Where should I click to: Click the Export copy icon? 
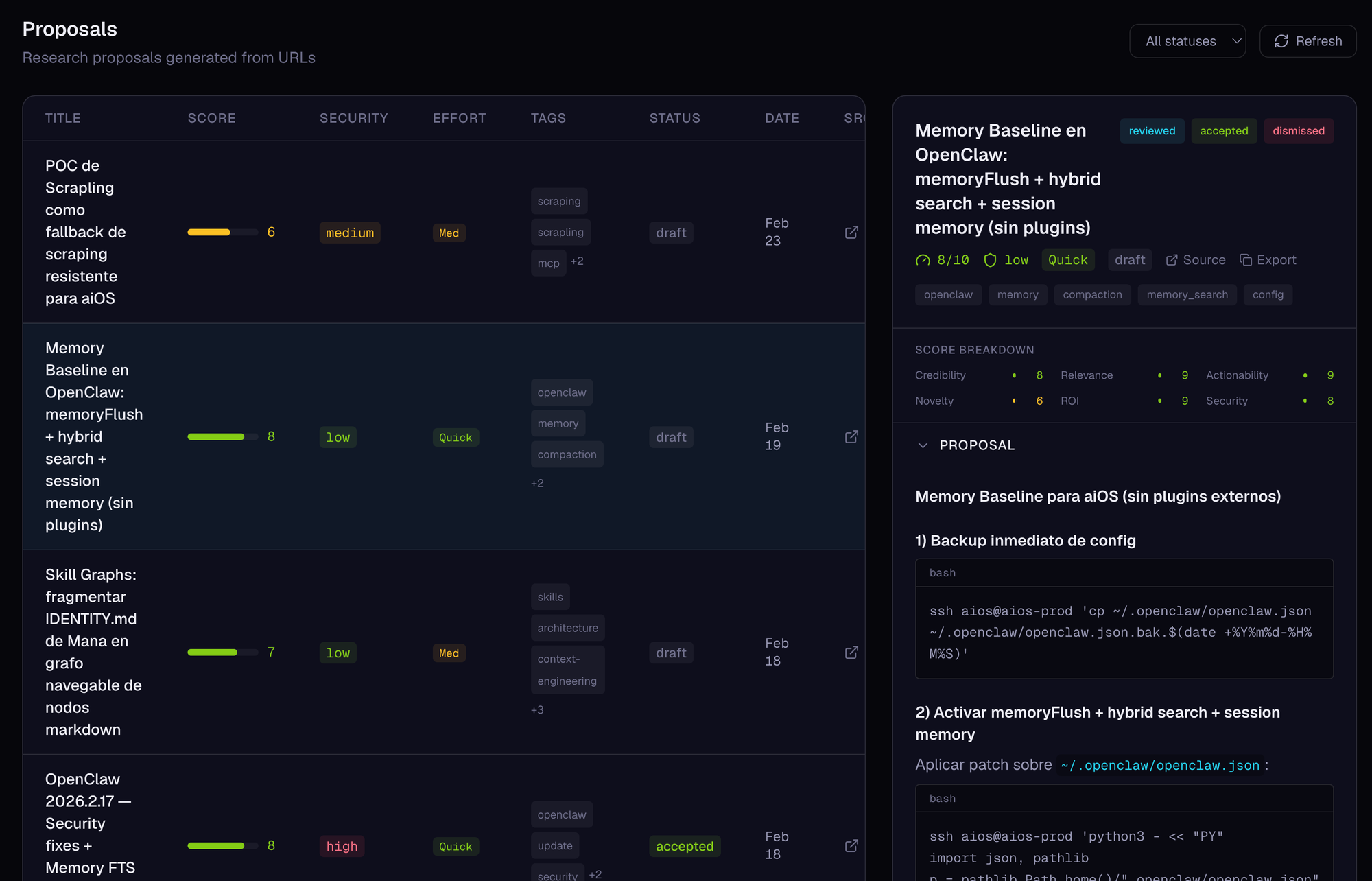[1246, 260]
